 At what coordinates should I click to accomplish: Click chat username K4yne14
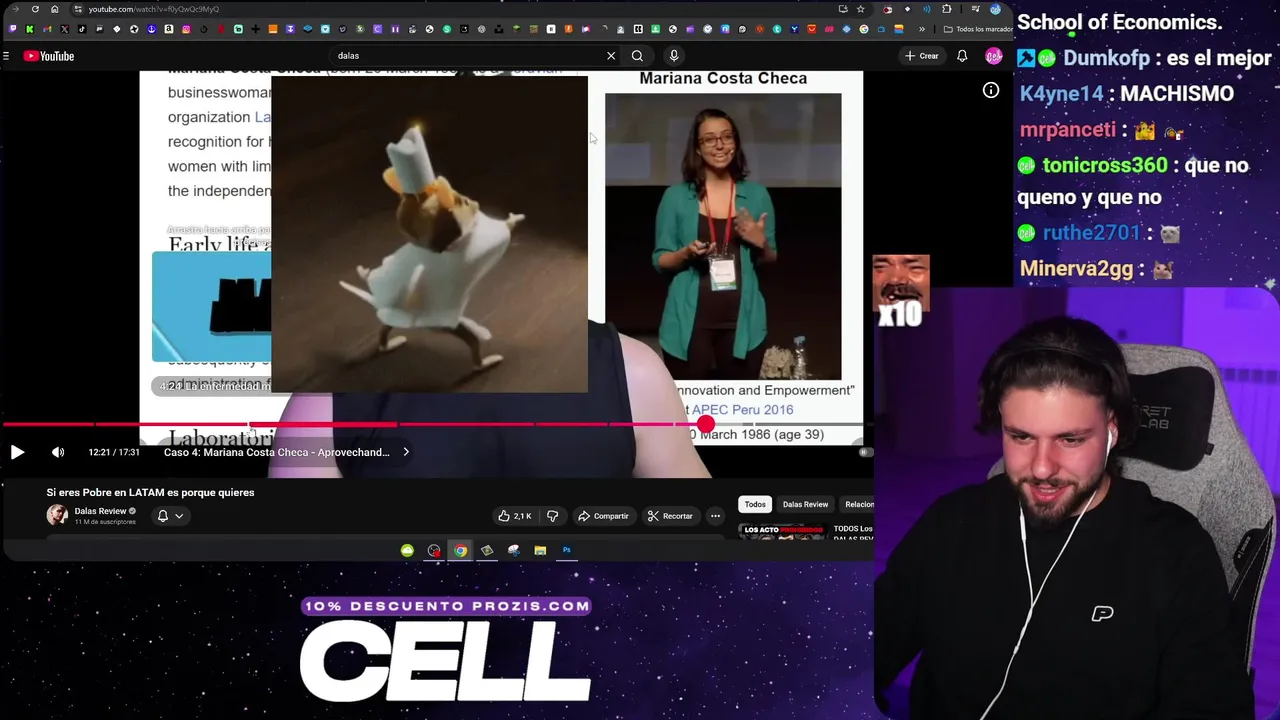[x=1062, y=93]
